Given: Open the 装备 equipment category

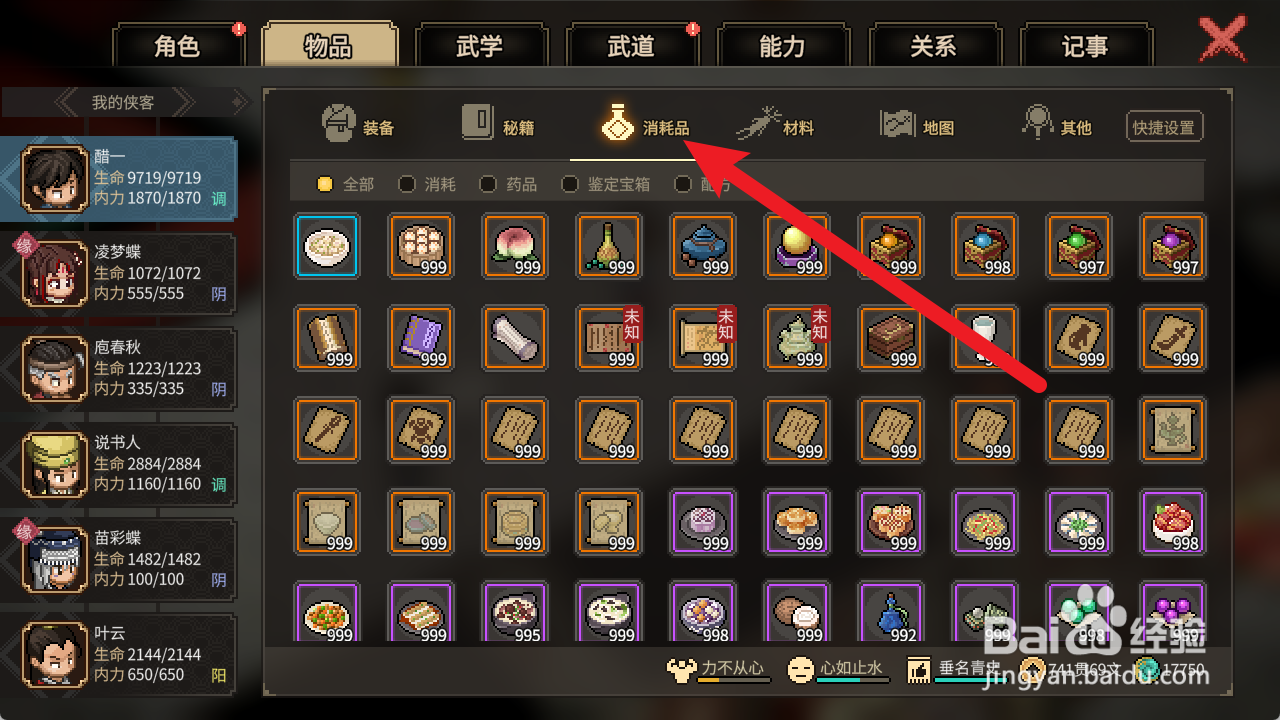Looking at the screenshot, I should 358,125.
